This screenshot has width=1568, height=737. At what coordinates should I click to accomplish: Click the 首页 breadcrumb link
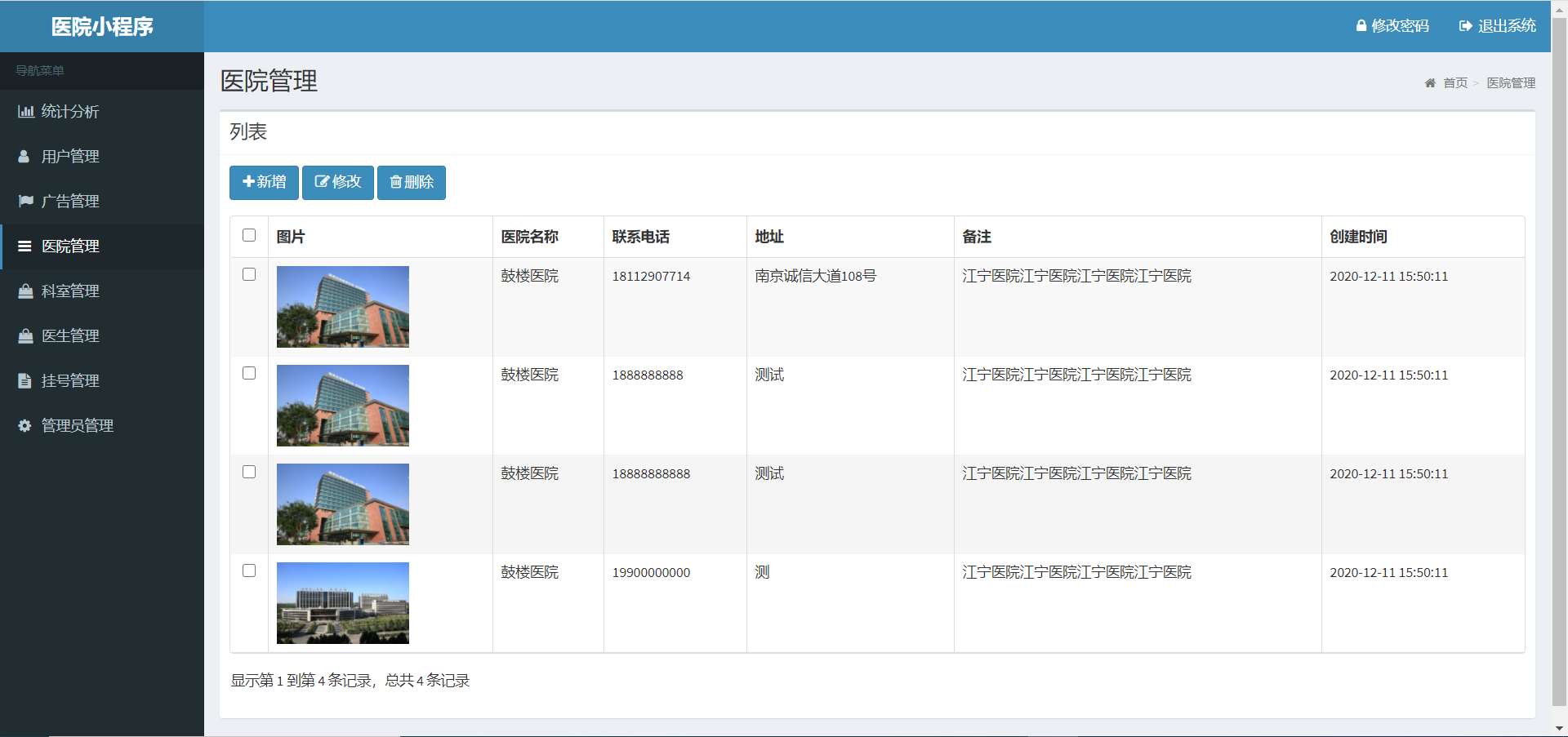point(1454,83)
